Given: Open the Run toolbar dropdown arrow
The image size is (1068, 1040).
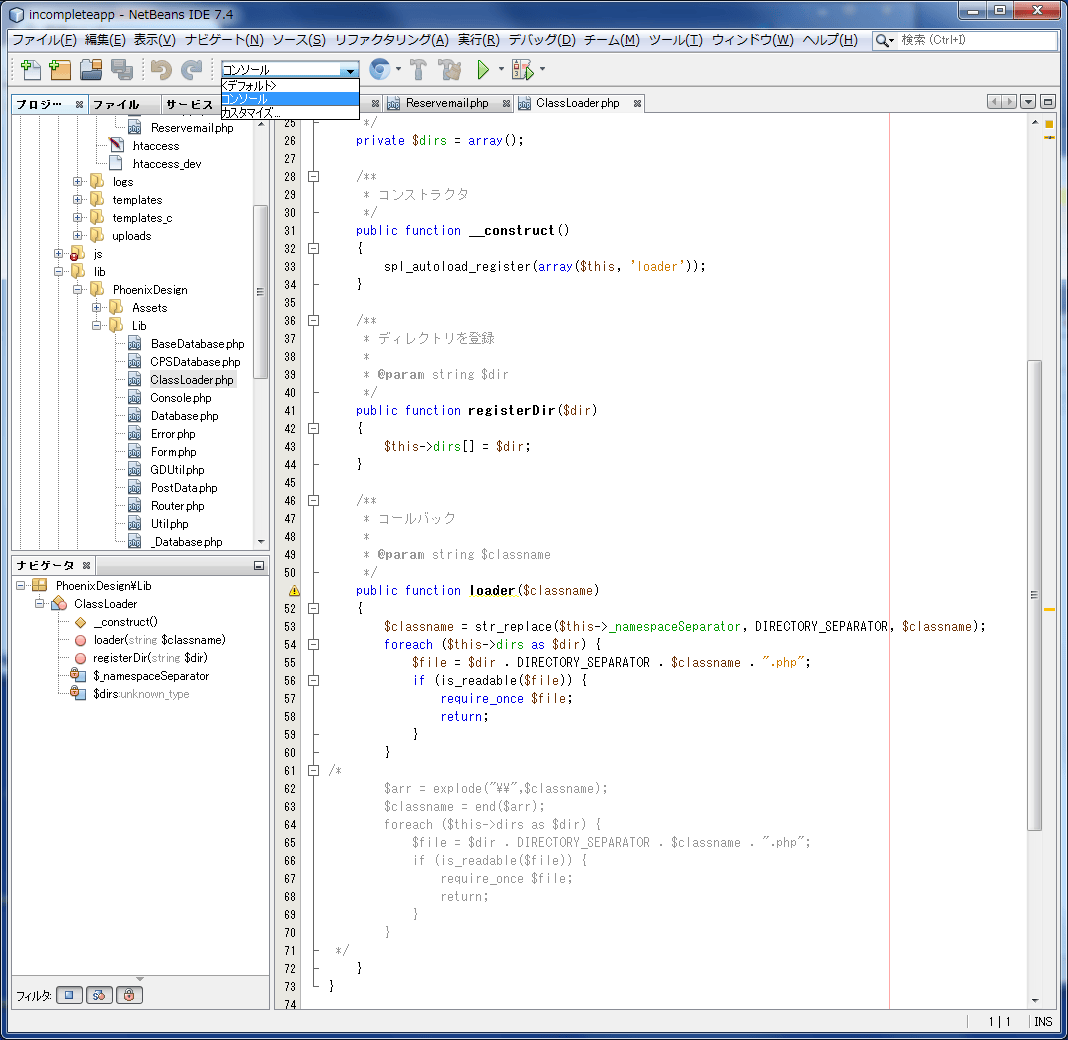Looking at the screenshot, I should coord(501,69).
